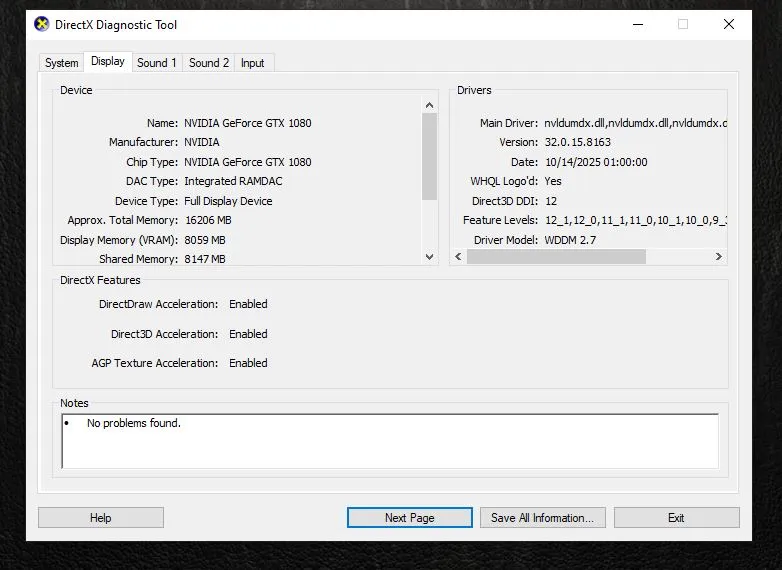782x570 pixels.
Task: Go to the Input tab
Action: (x=252, y=63)
